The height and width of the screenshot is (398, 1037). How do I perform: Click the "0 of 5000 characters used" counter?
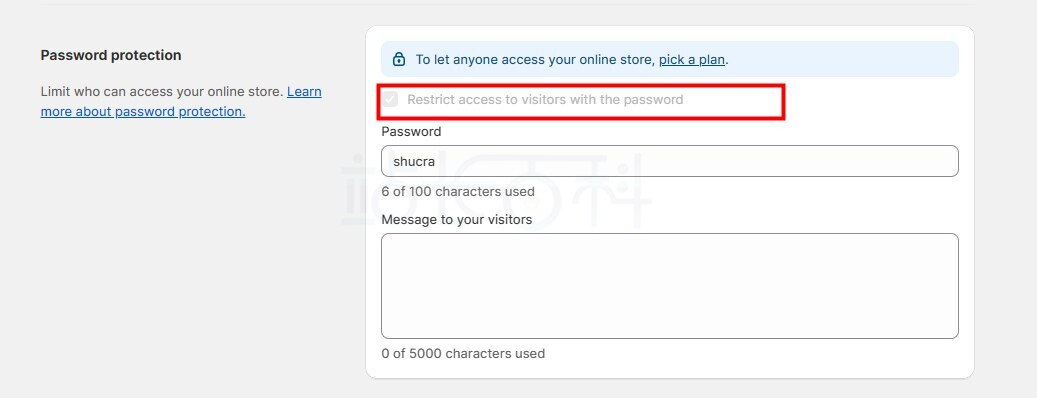point(463,354)
